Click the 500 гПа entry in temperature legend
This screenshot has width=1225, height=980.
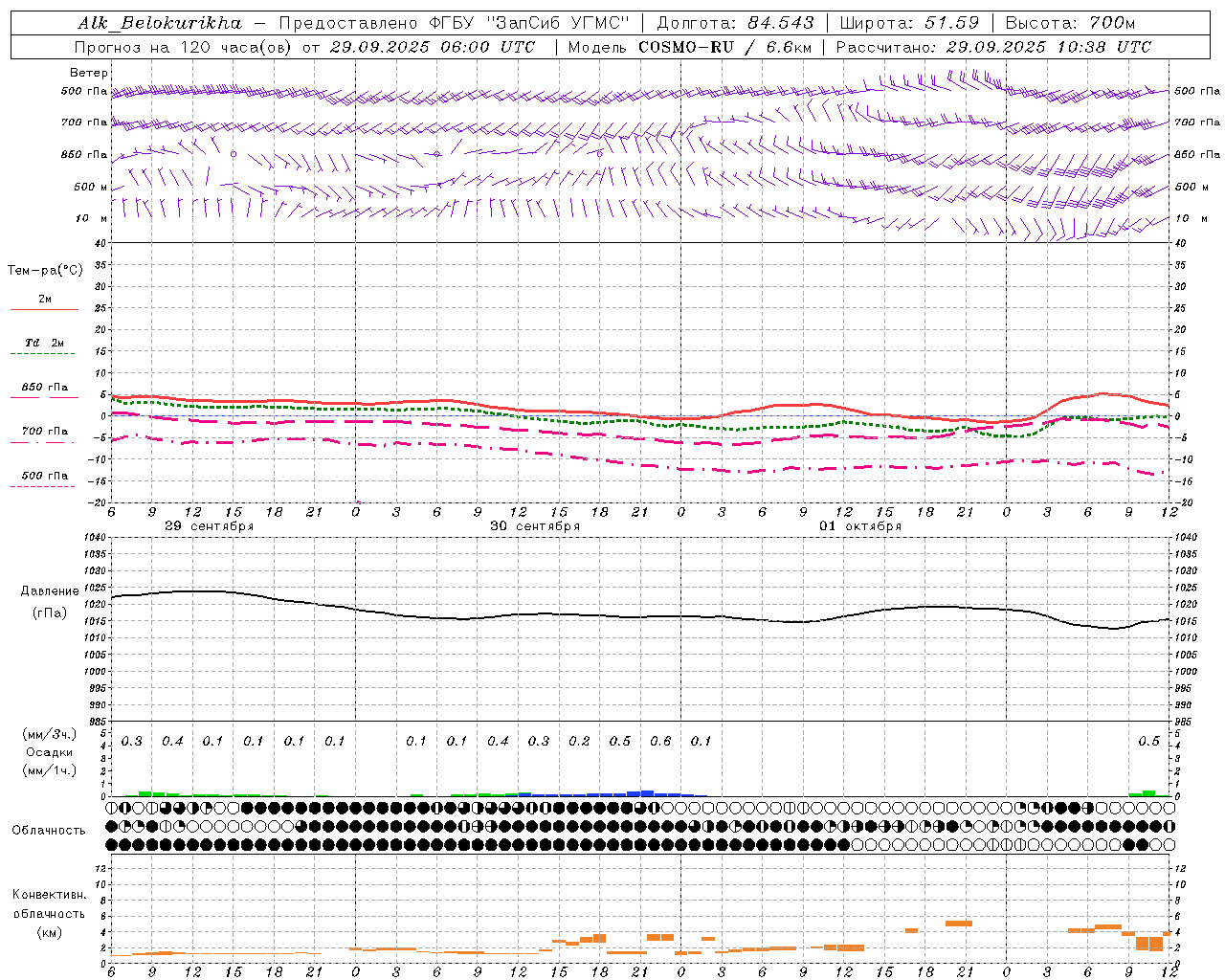click(45, 476)
